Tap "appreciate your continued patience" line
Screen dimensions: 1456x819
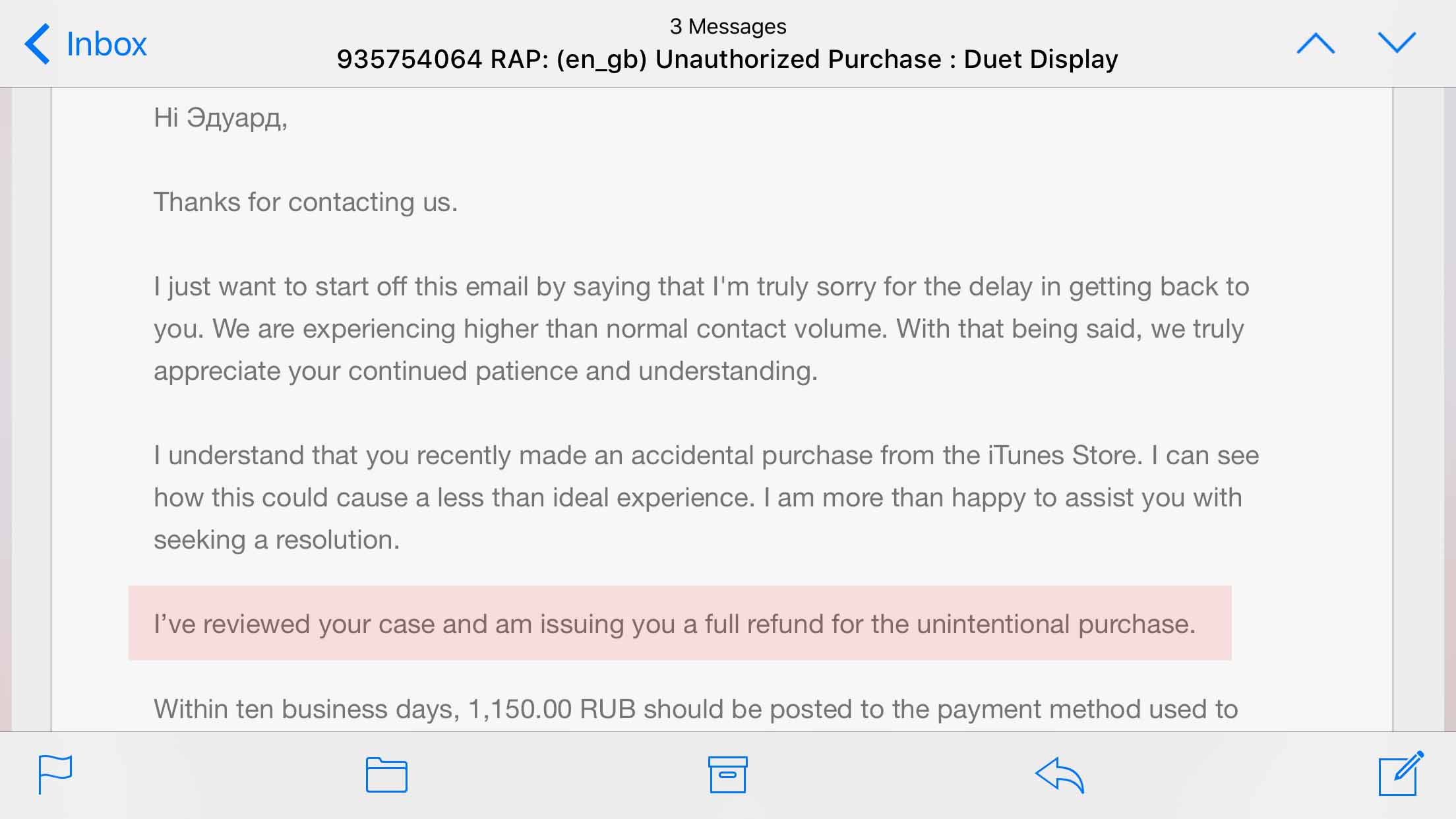485,371
